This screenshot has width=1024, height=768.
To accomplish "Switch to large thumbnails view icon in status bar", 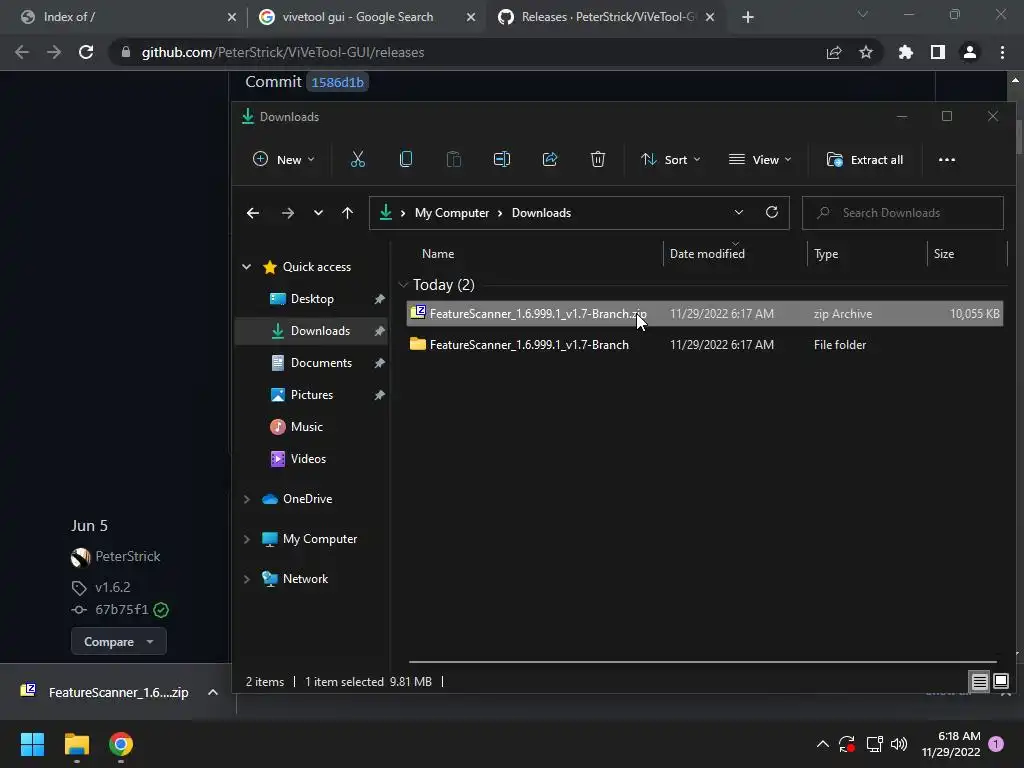I will pyautogui.click(x=1000, y=682).
